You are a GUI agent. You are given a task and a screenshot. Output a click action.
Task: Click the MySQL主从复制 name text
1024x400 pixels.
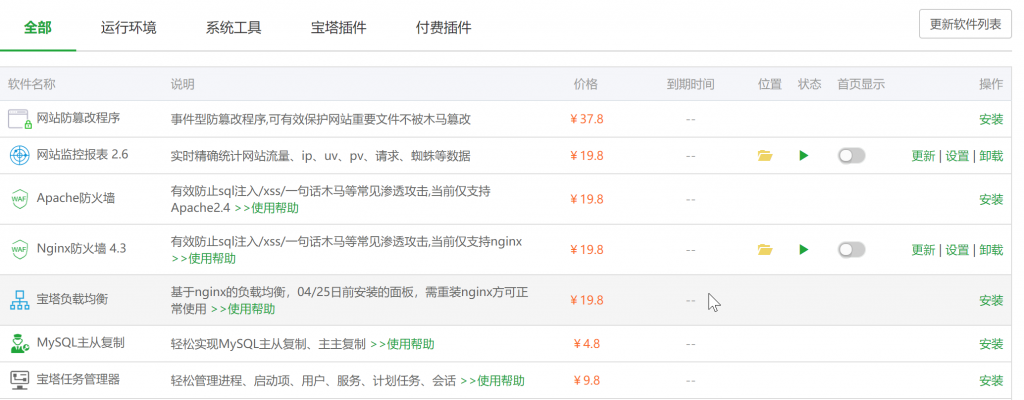click(x=80, y=342)
